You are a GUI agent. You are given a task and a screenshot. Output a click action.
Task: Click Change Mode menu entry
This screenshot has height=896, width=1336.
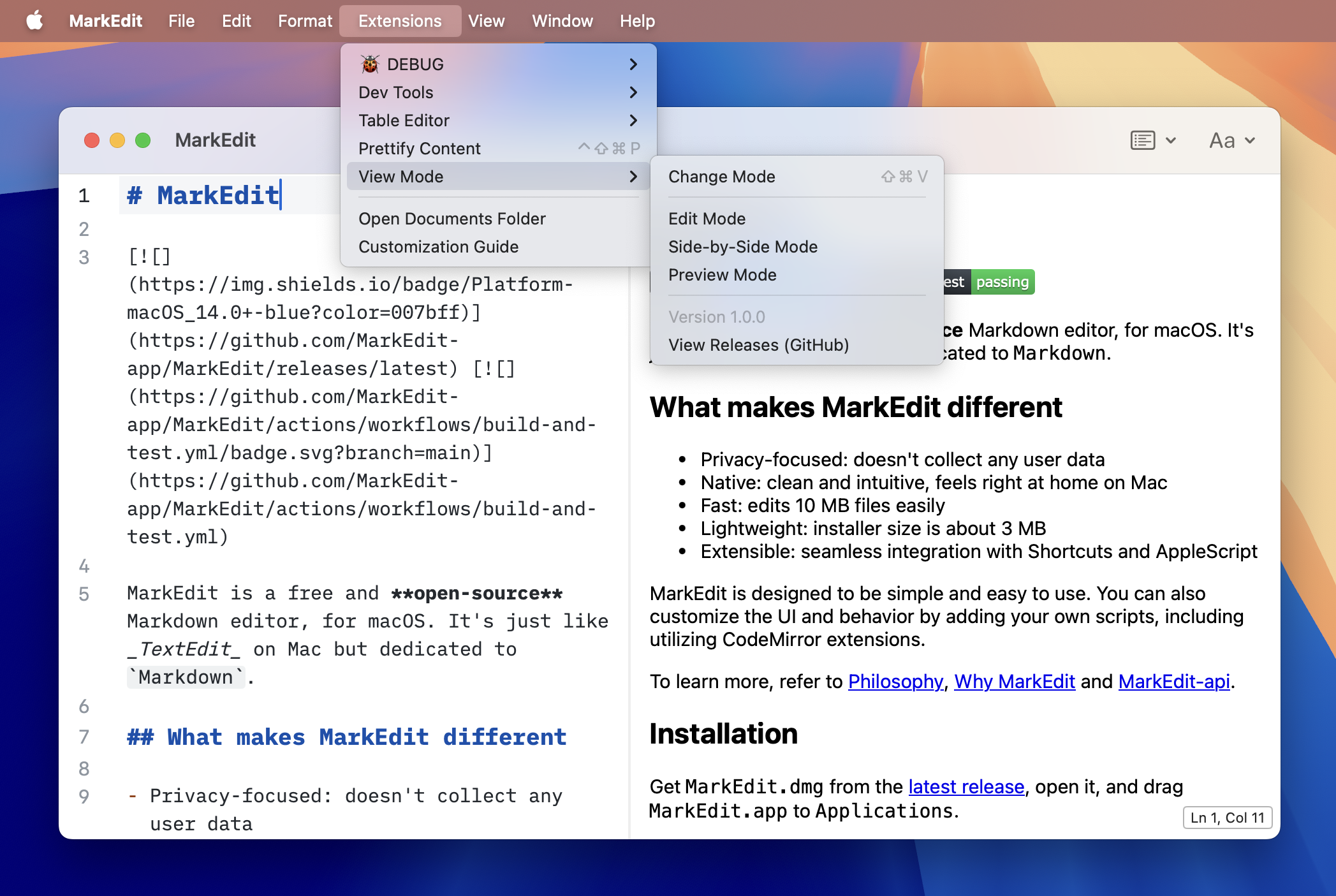pyautogui.click(x=721, y=177)
